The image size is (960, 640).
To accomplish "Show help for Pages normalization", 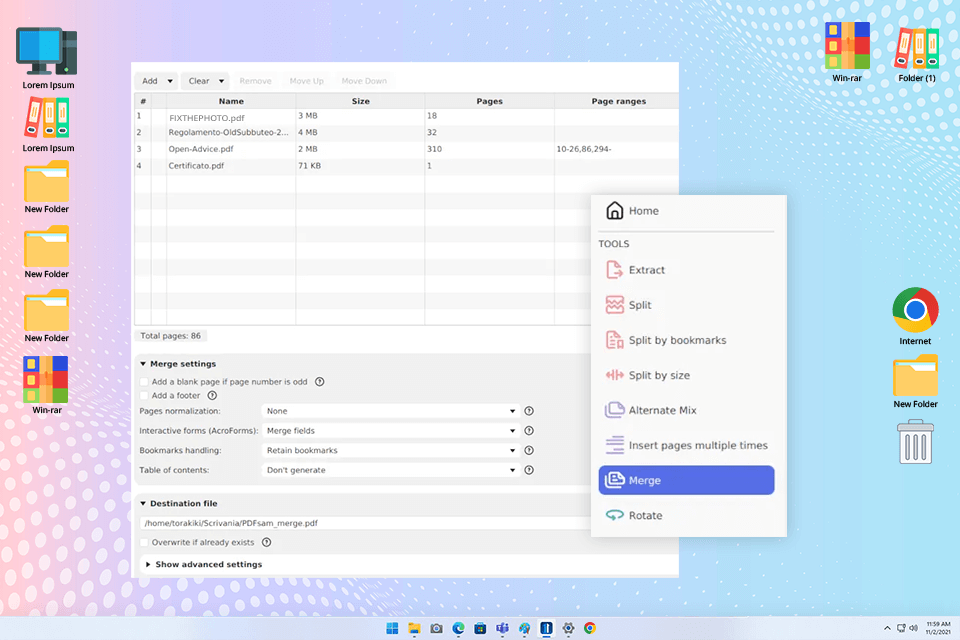I will [529, 411].
